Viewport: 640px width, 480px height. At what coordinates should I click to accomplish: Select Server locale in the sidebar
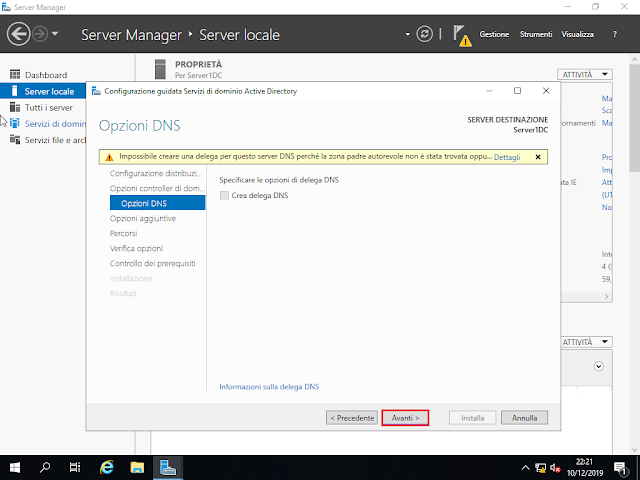coord(43,91)
